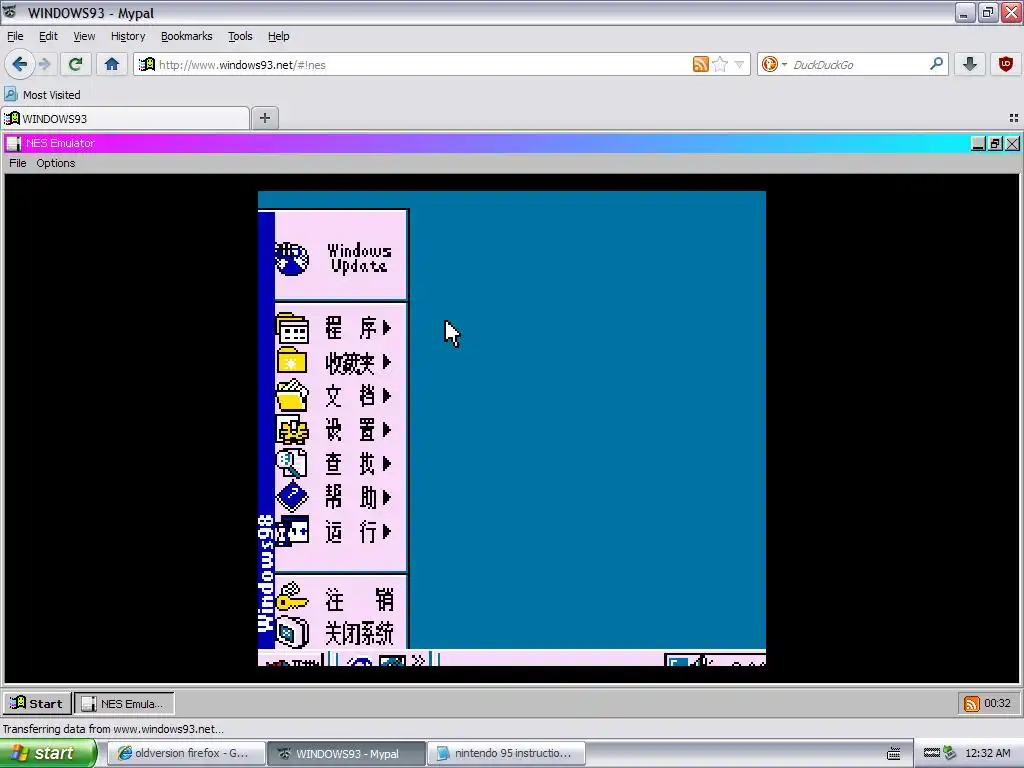Open a new tab with the plus button

tap(264, 118)
